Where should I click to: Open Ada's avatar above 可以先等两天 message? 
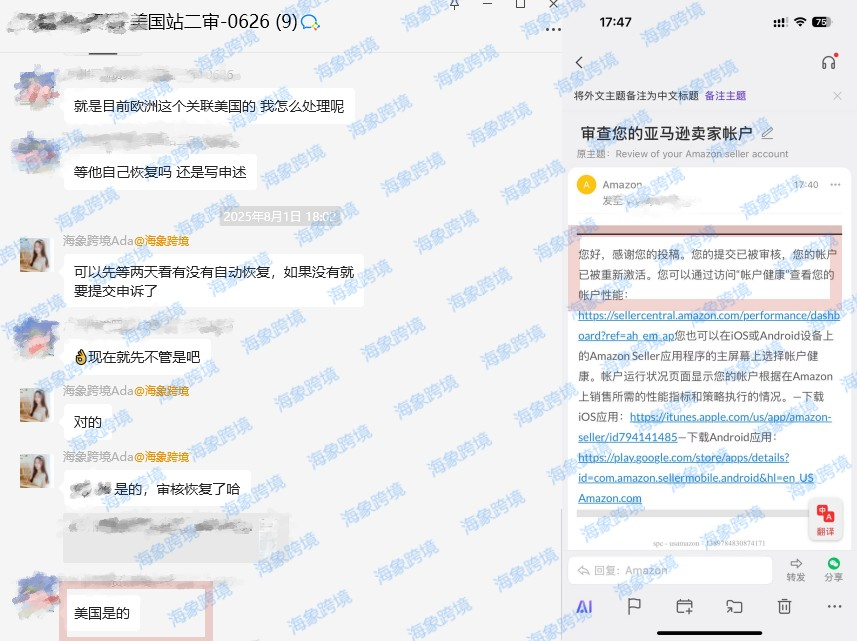35,255
